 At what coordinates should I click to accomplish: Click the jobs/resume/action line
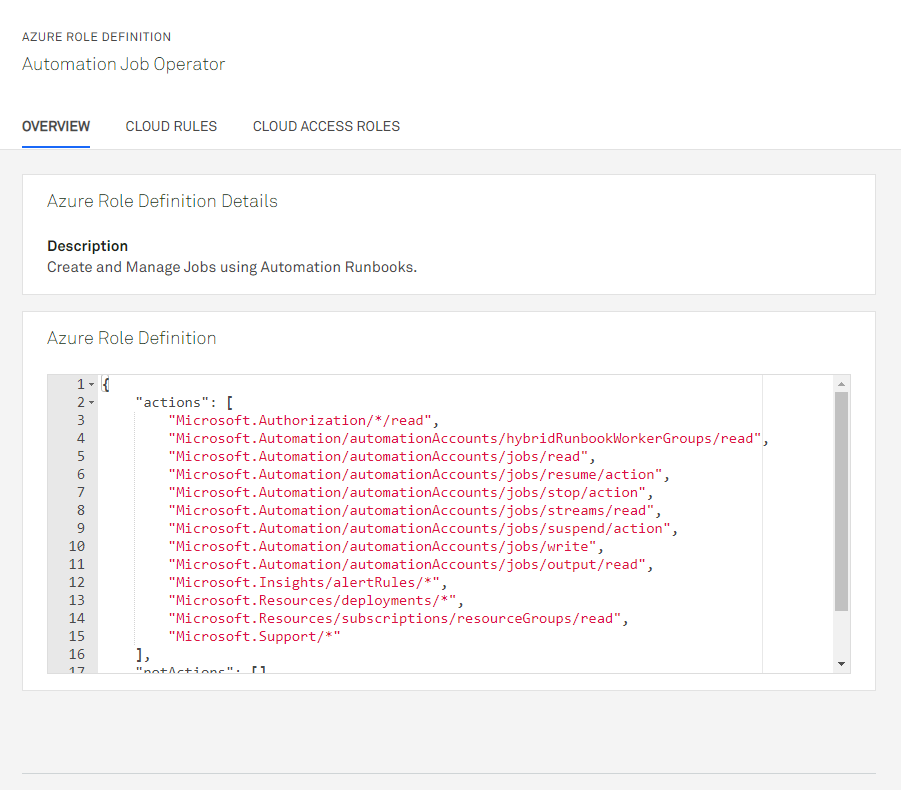[419, 475]
